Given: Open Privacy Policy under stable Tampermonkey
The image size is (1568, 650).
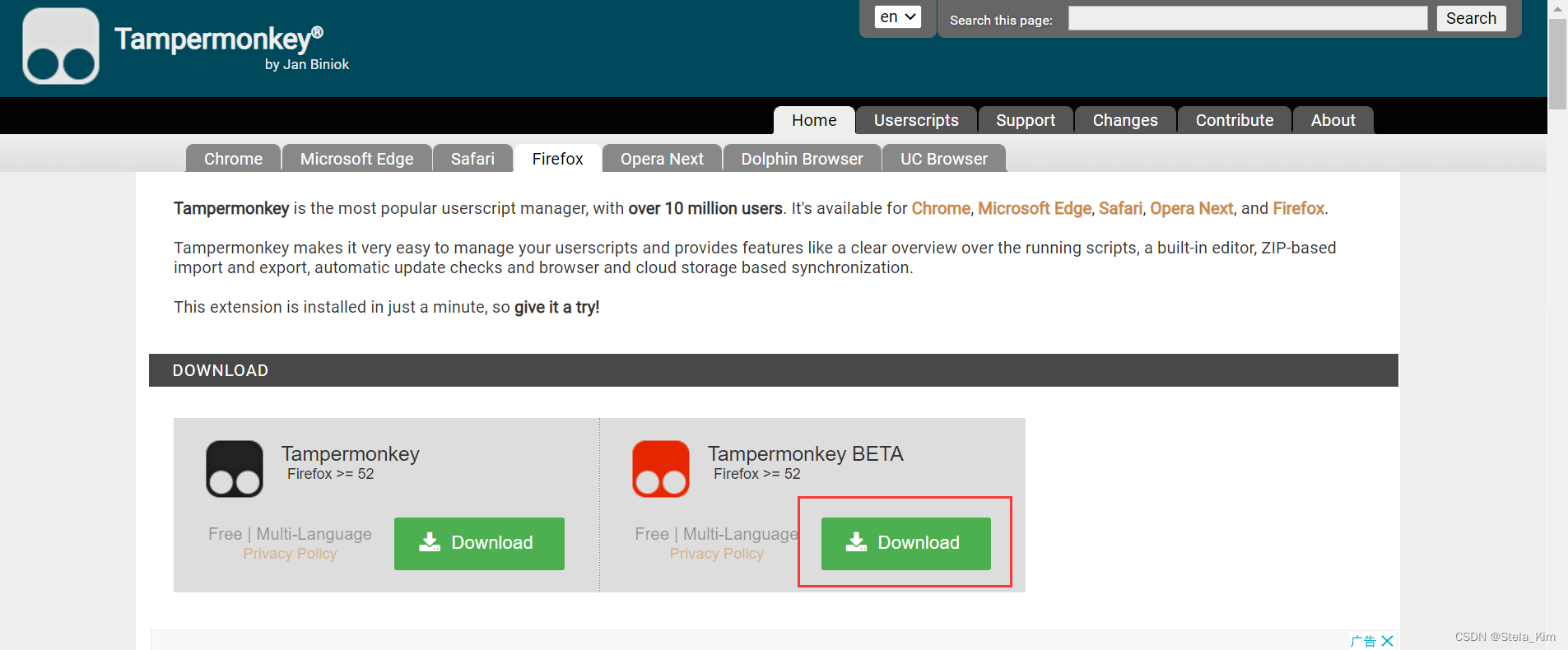Looking at the screenshot, I should pos(290,554).
